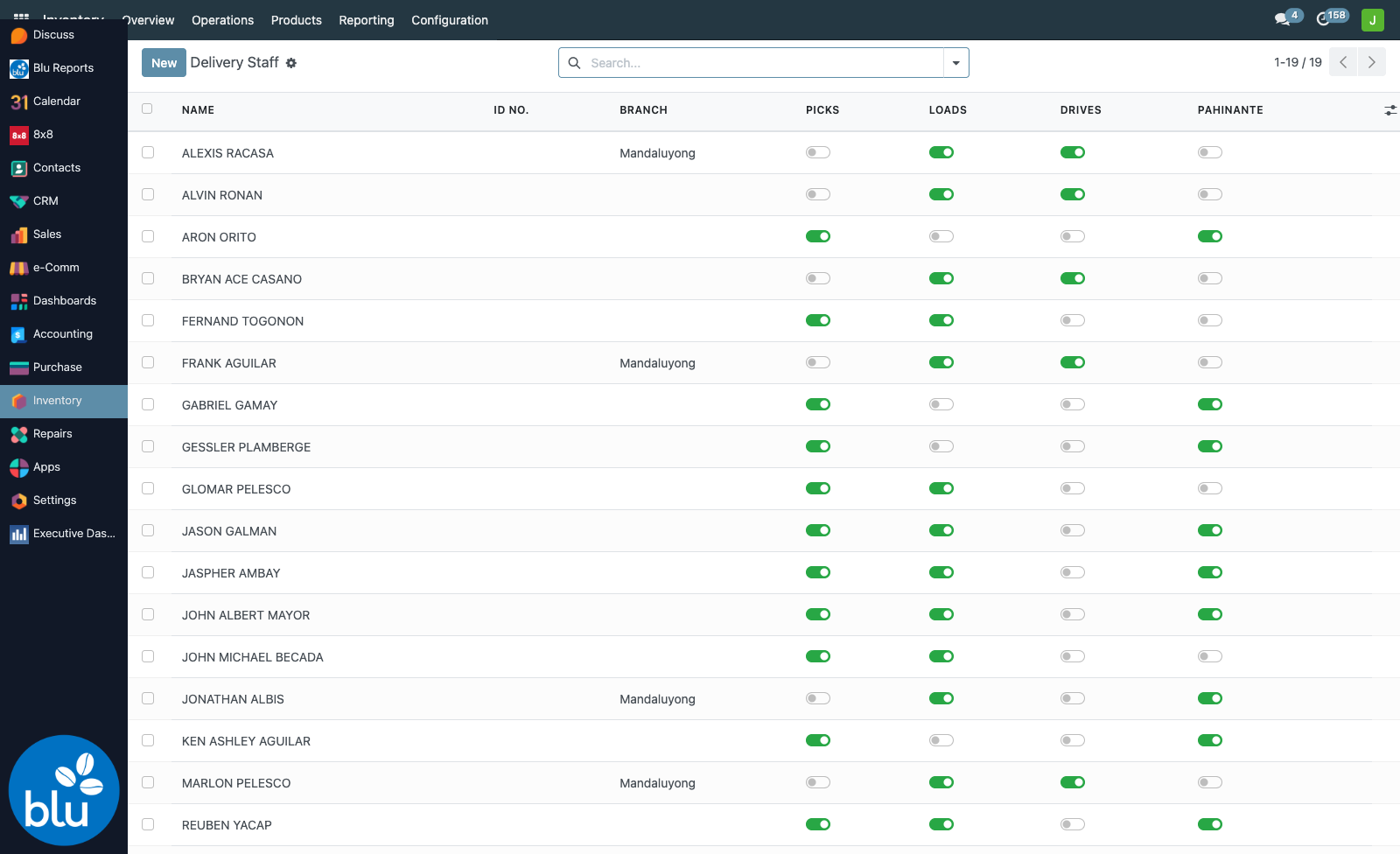Expand the search options dropdown arrow

click(x=955, y=63)
